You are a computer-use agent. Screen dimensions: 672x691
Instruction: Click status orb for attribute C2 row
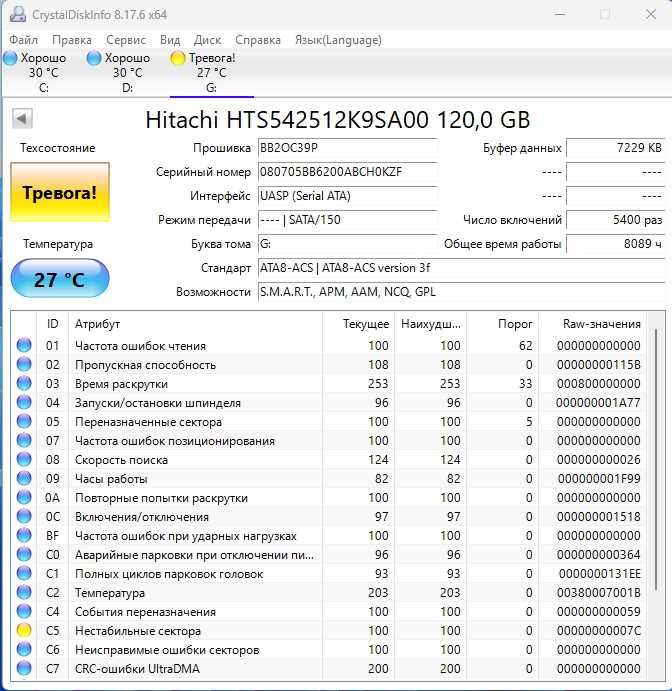tap(24, 592)
